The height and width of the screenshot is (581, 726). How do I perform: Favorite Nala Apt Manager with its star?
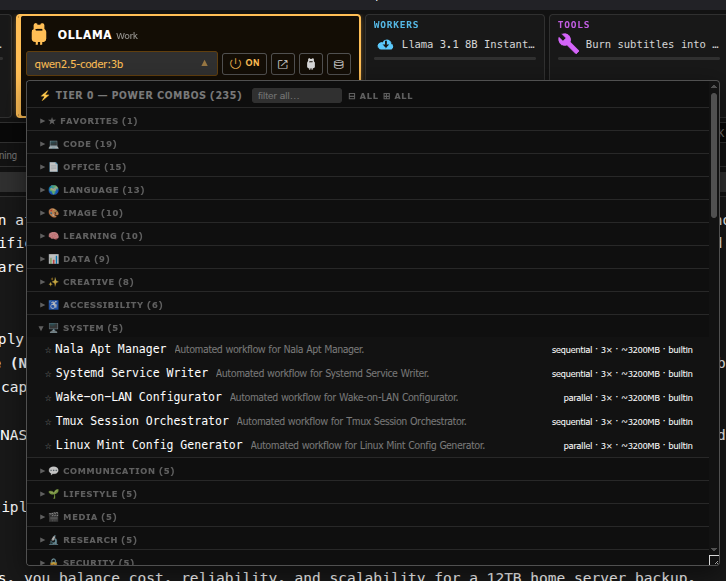48,350
